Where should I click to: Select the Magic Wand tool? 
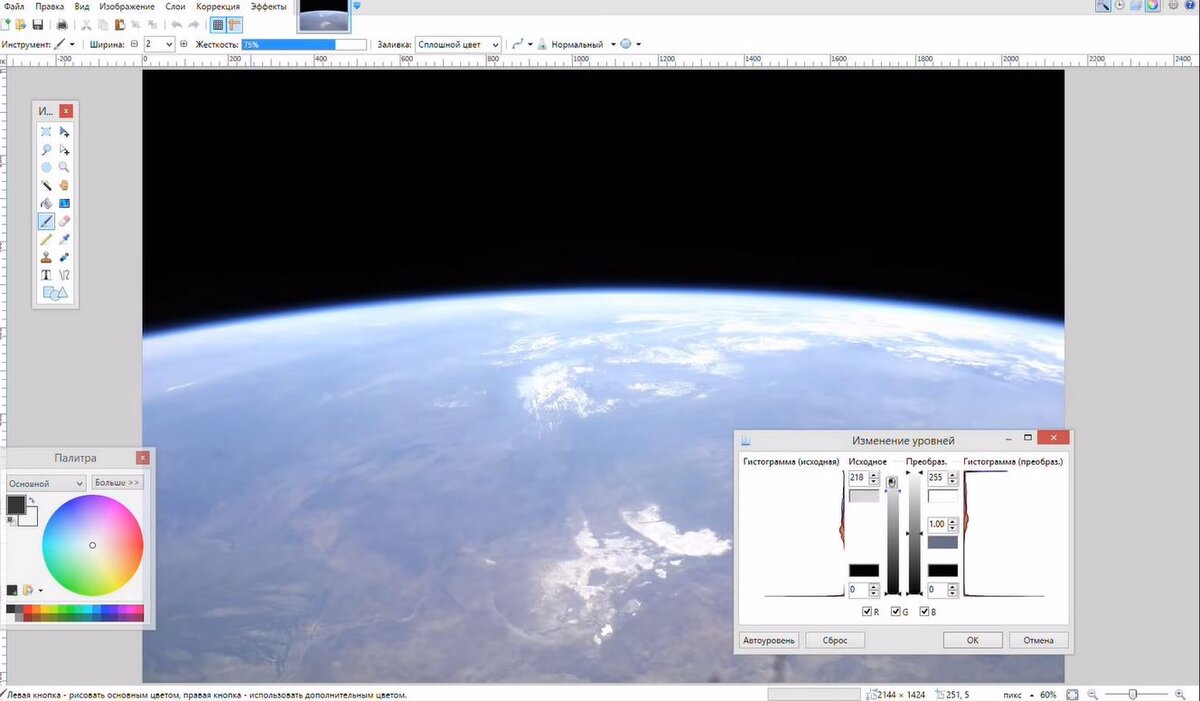pyautogui.click(x=46, y=186)
